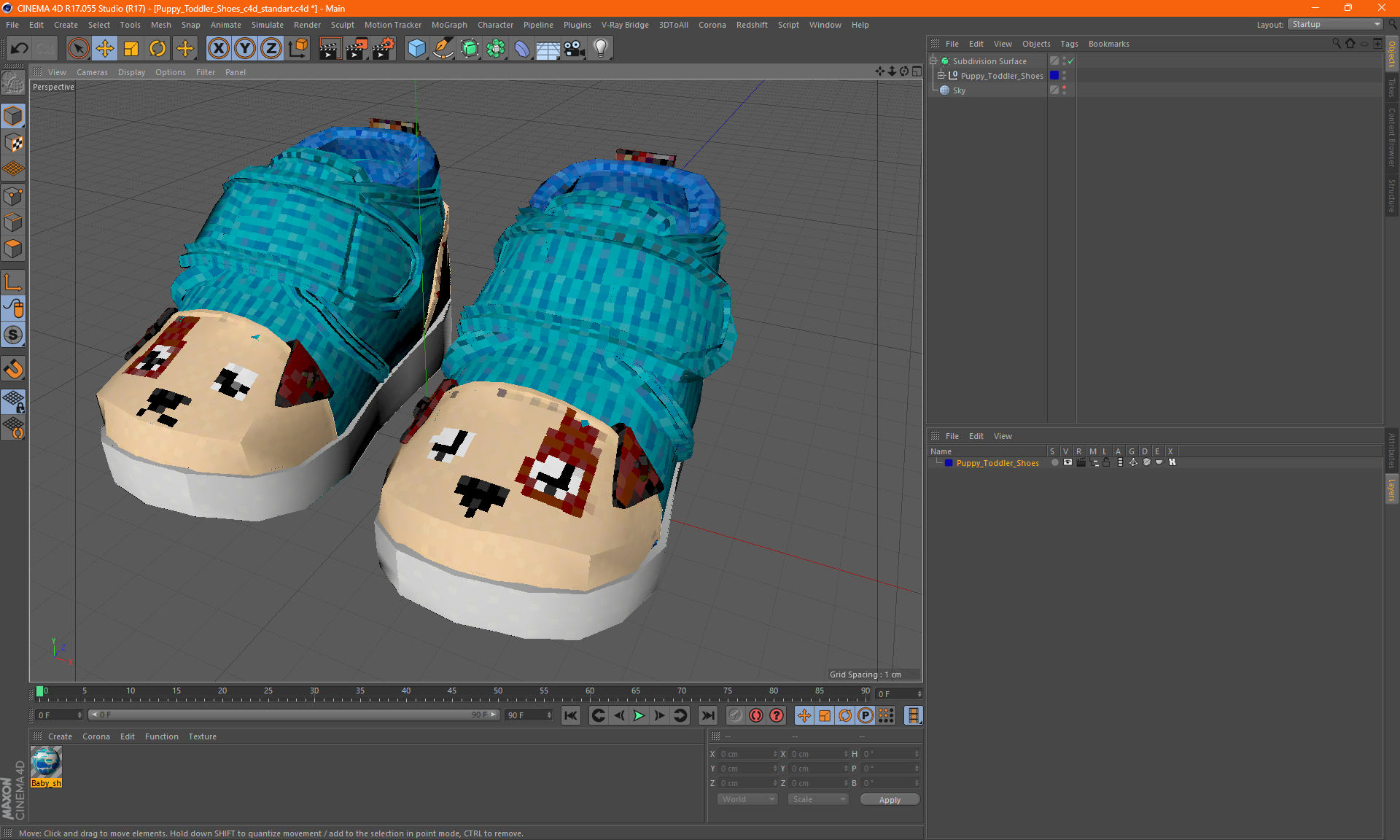Click Puppy_Toddler_Shoes blue layer swatch
Viewport: 1400px width, 840px height.
click(1054, 75)
